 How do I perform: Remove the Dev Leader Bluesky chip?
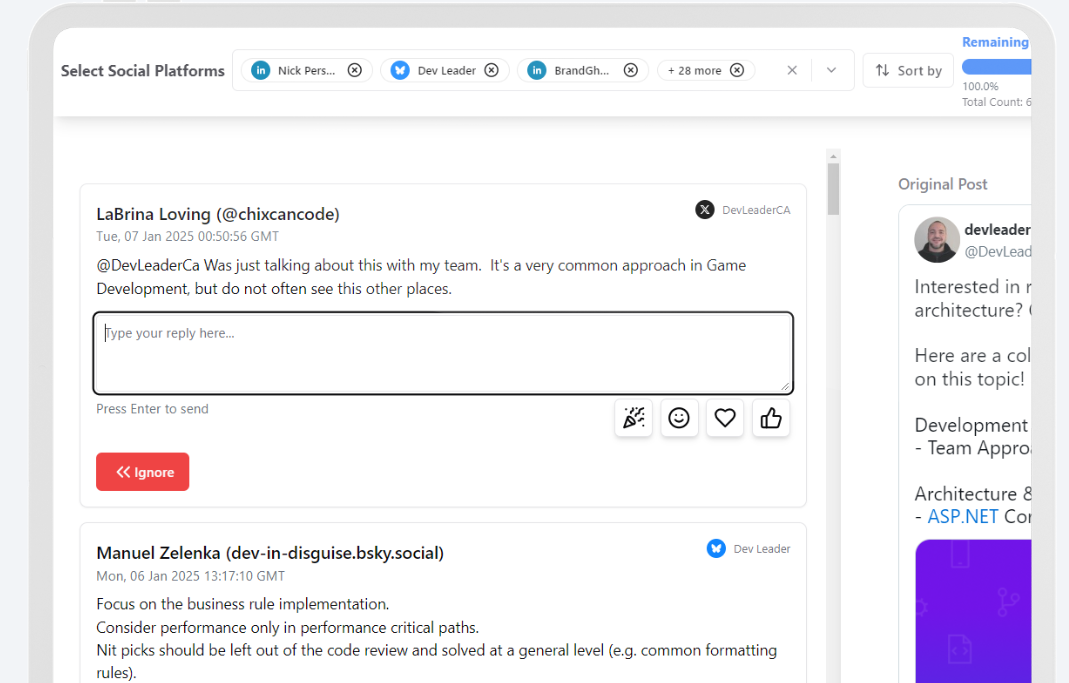(x=492, y=70)
